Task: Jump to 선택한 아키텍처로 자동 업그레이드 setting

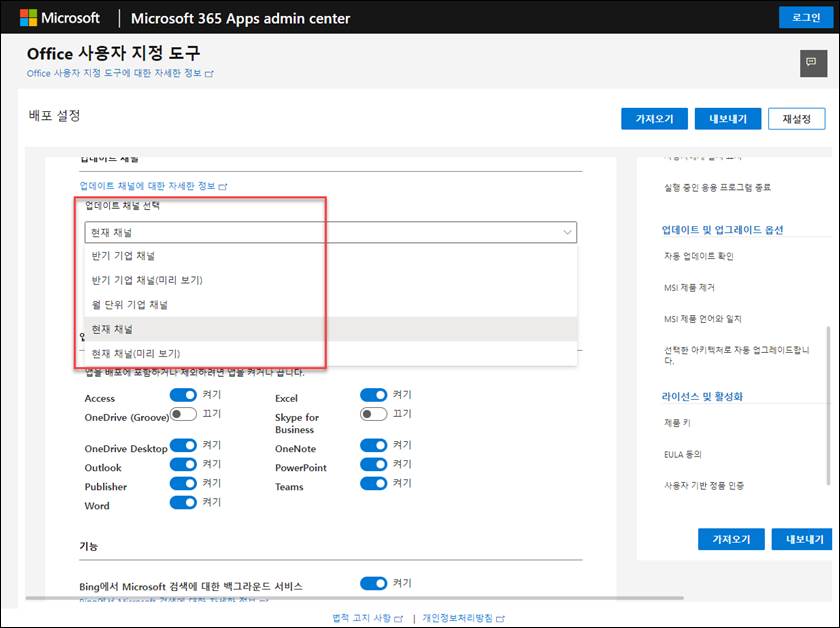Action: pos(737,355)
